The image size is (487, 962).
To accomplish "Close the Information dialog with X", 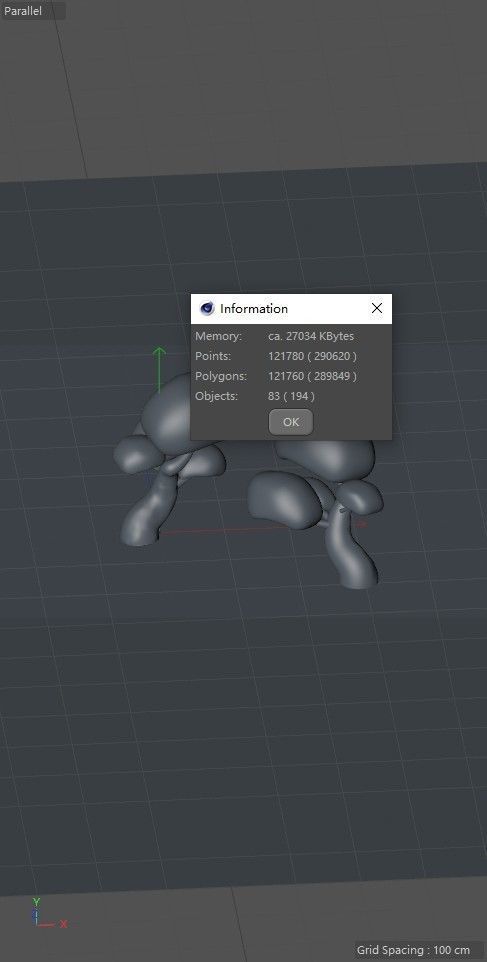I will (377, 308).
